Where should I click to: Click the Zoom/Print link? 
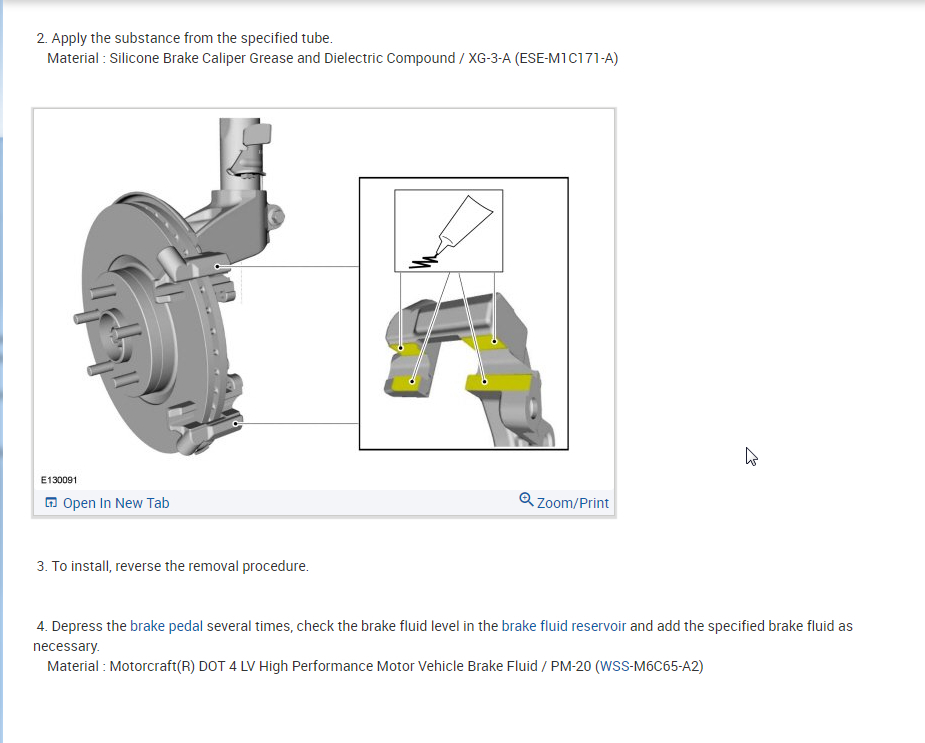[572, 503]
